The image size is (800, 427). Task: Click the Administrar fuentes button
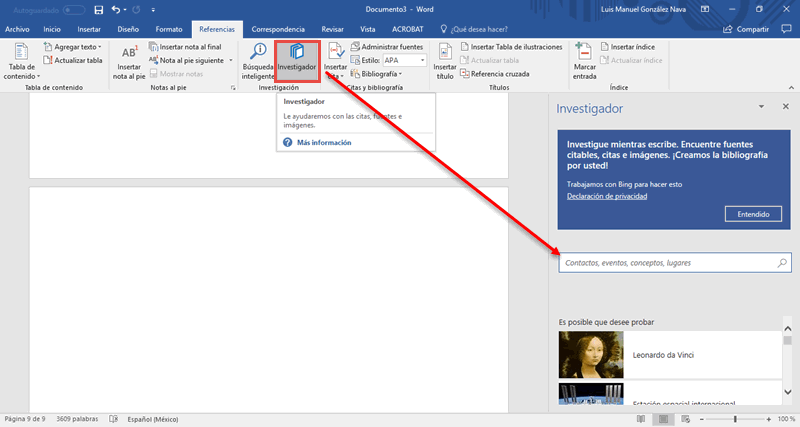386,47
